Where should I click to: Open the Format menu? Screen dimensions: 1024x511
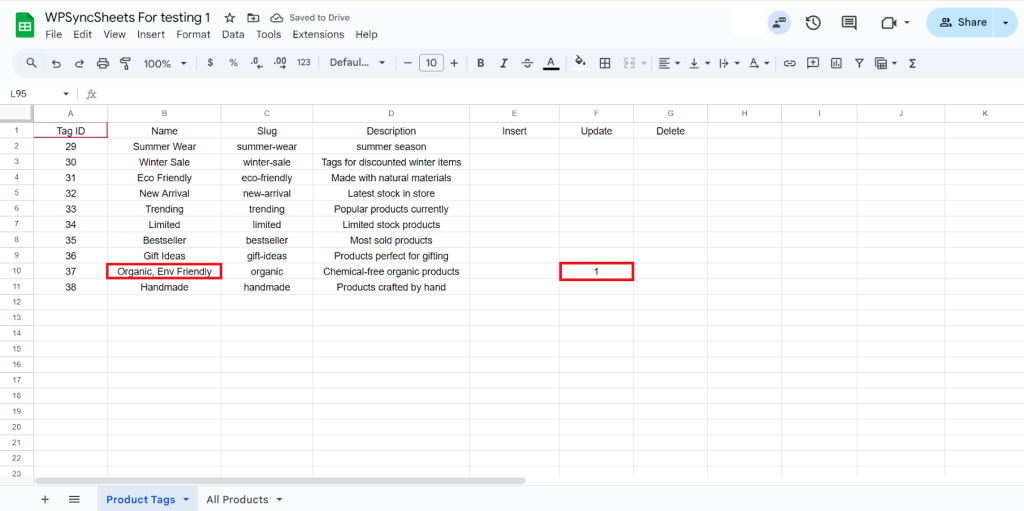[x=193, y=35]
